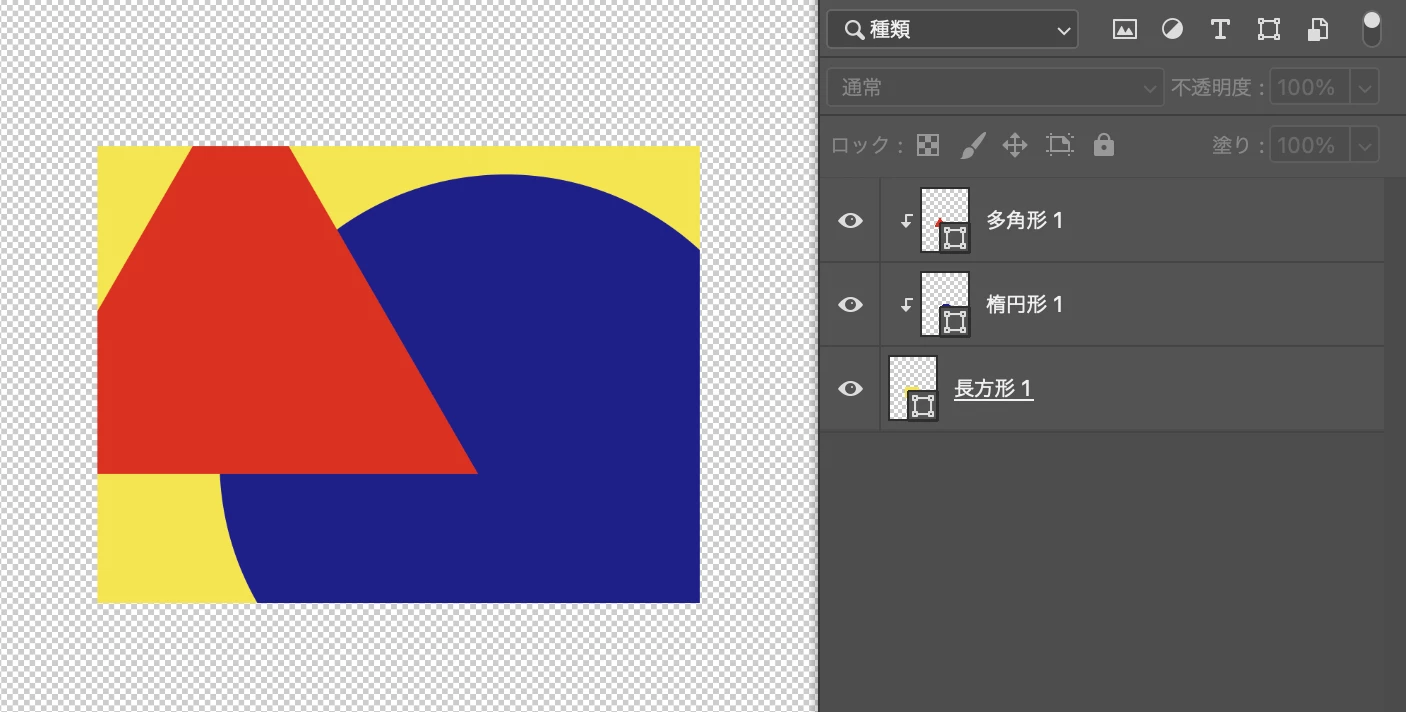Viewport: 1406px width, 712px height.
Task: Select the 長方形 1 layer thumbnail
Action: click(912, 388)
